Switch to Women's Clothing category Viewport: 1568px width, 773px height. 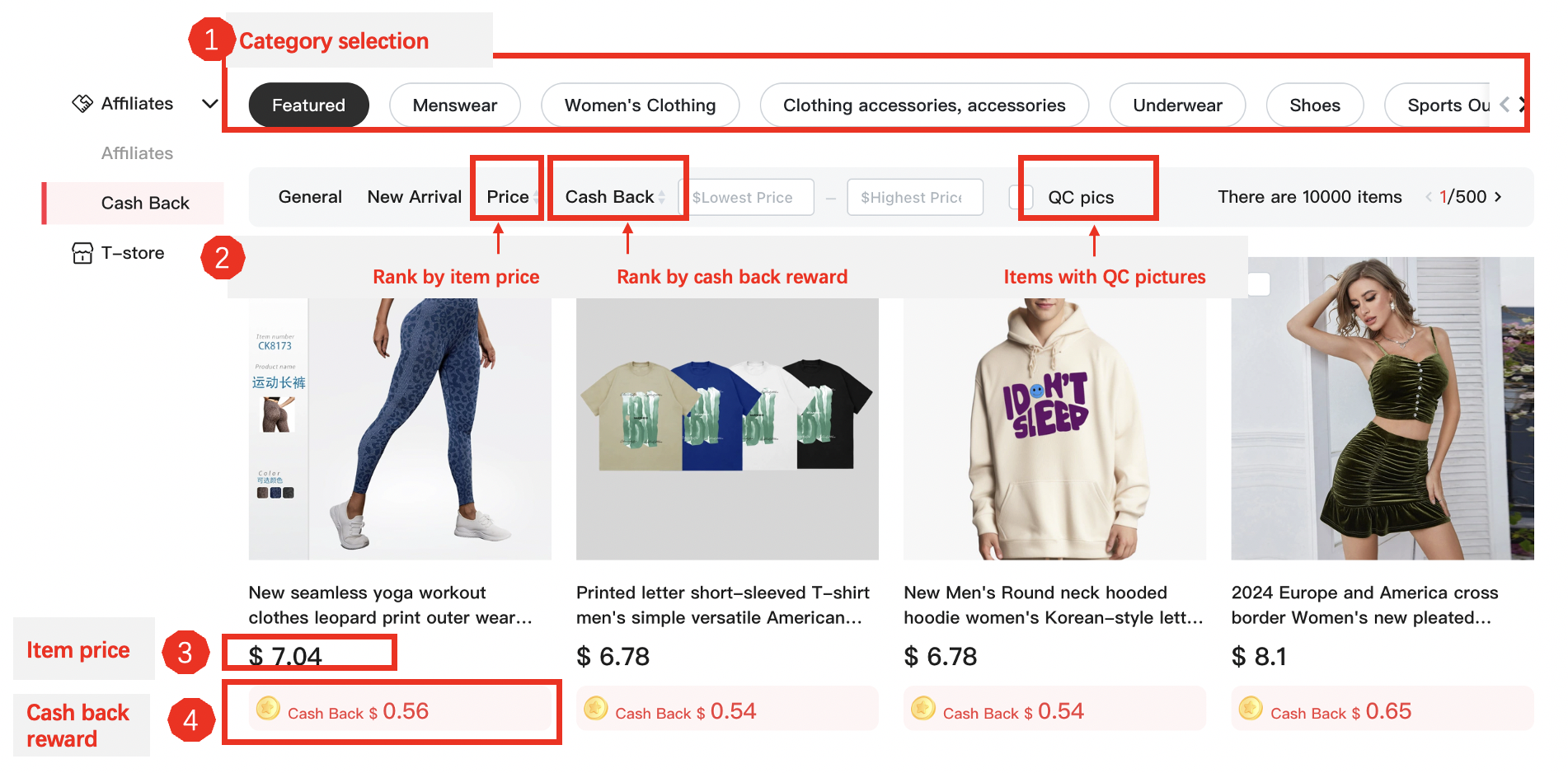pyautogui.click(x=640, y=105)
